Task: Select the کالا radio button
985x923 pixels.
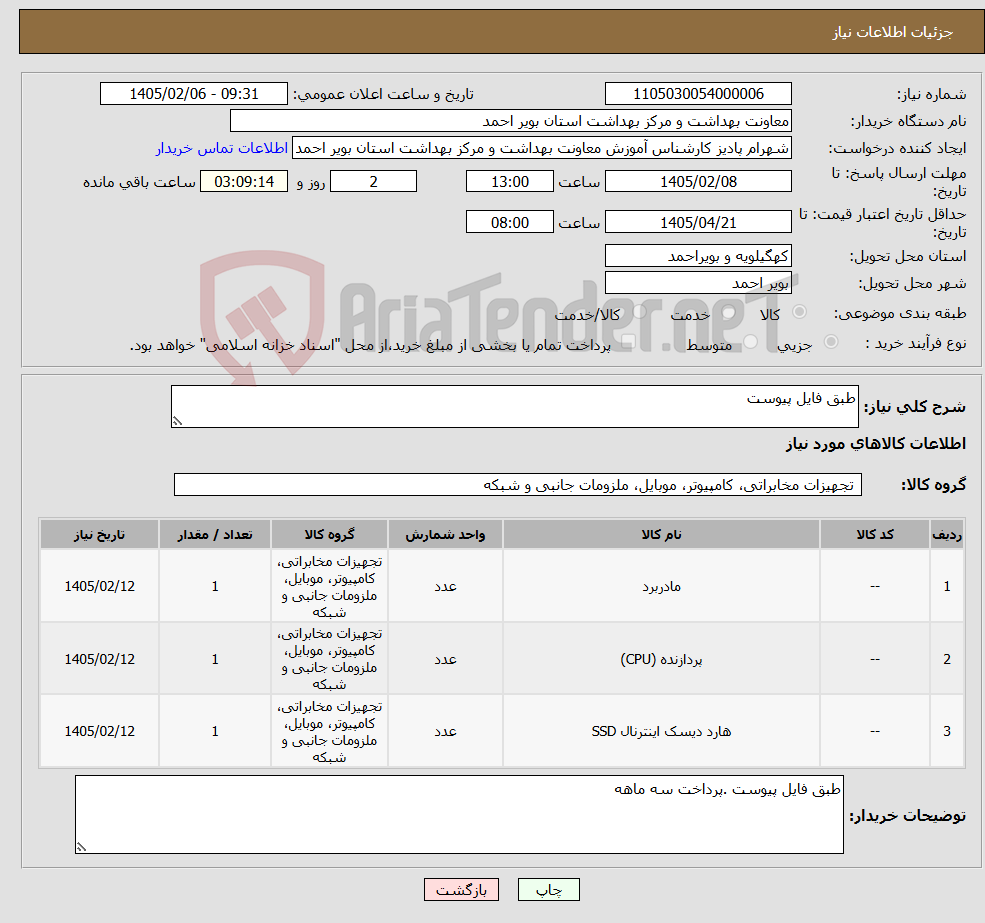Action: point(800,312)
